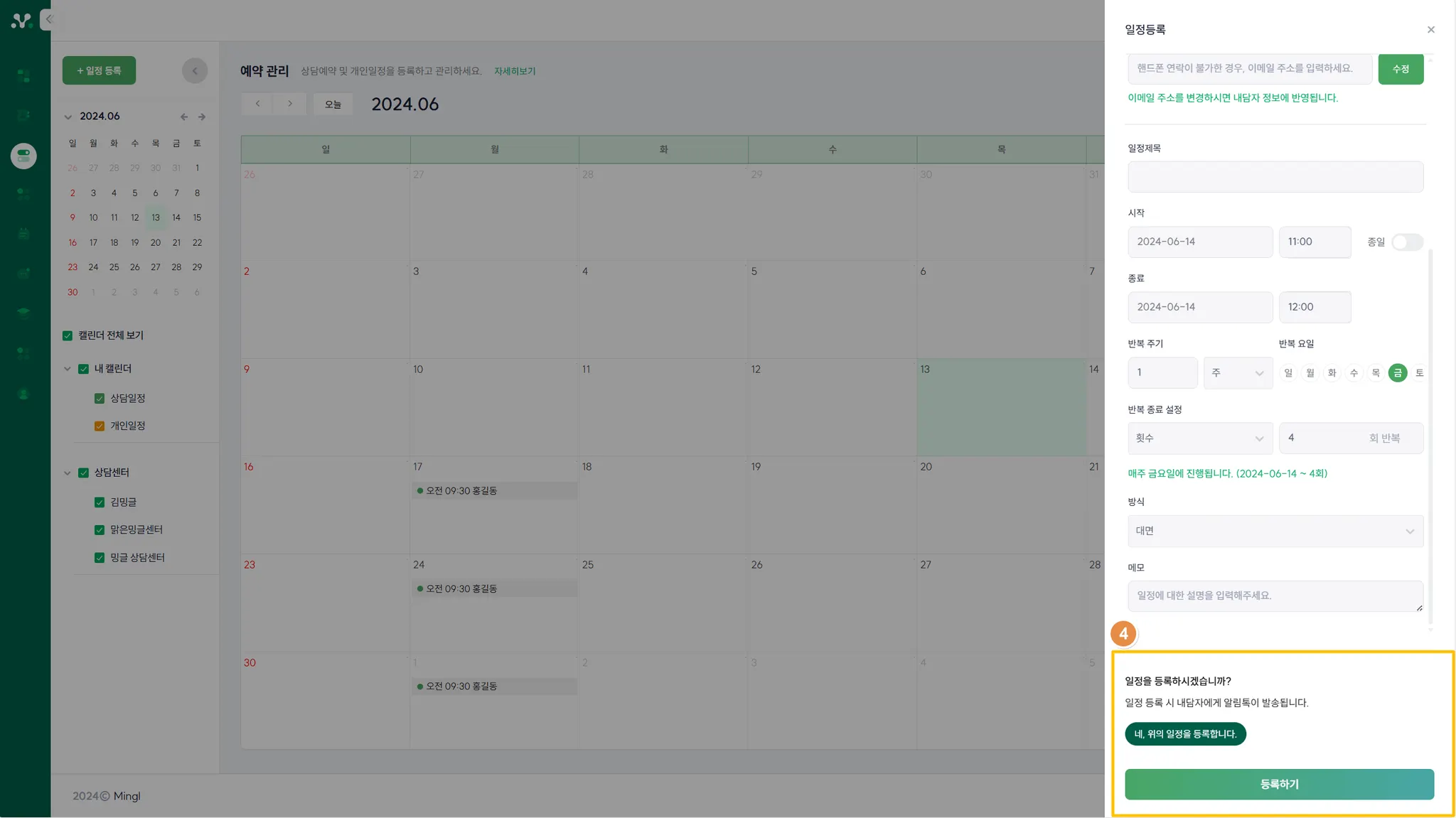Screen dimensions: 1456x818
Task: Click the 자세히보기 link
Action: 514,71
